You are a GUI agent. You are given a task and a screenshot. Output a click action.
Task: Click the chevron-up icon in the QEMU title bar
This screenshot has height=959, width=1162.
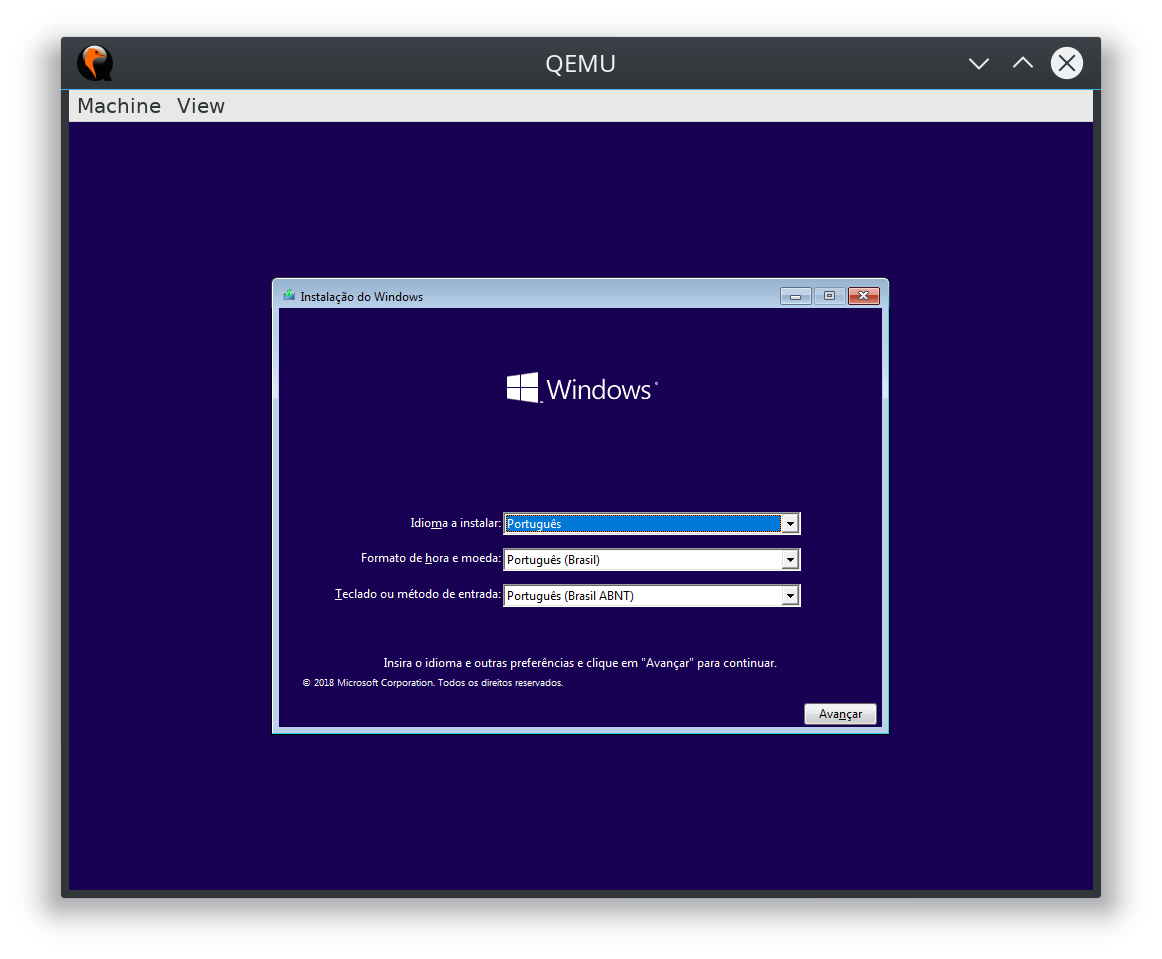[x=1022, y=62]
